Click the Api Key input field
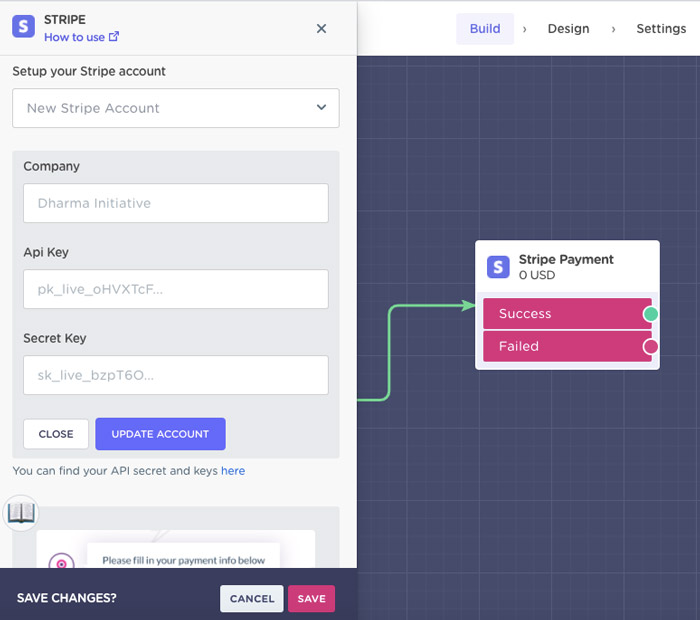 coord(176,289)
